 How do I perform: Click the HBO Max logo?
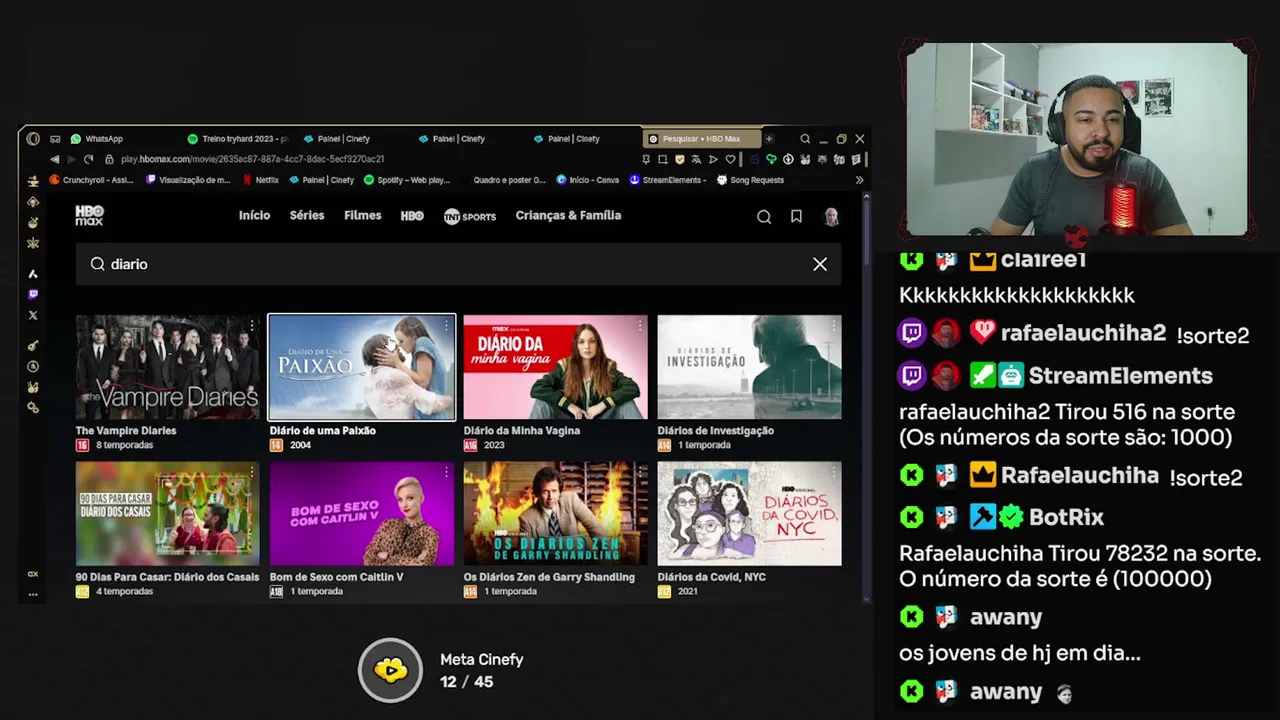89,215
